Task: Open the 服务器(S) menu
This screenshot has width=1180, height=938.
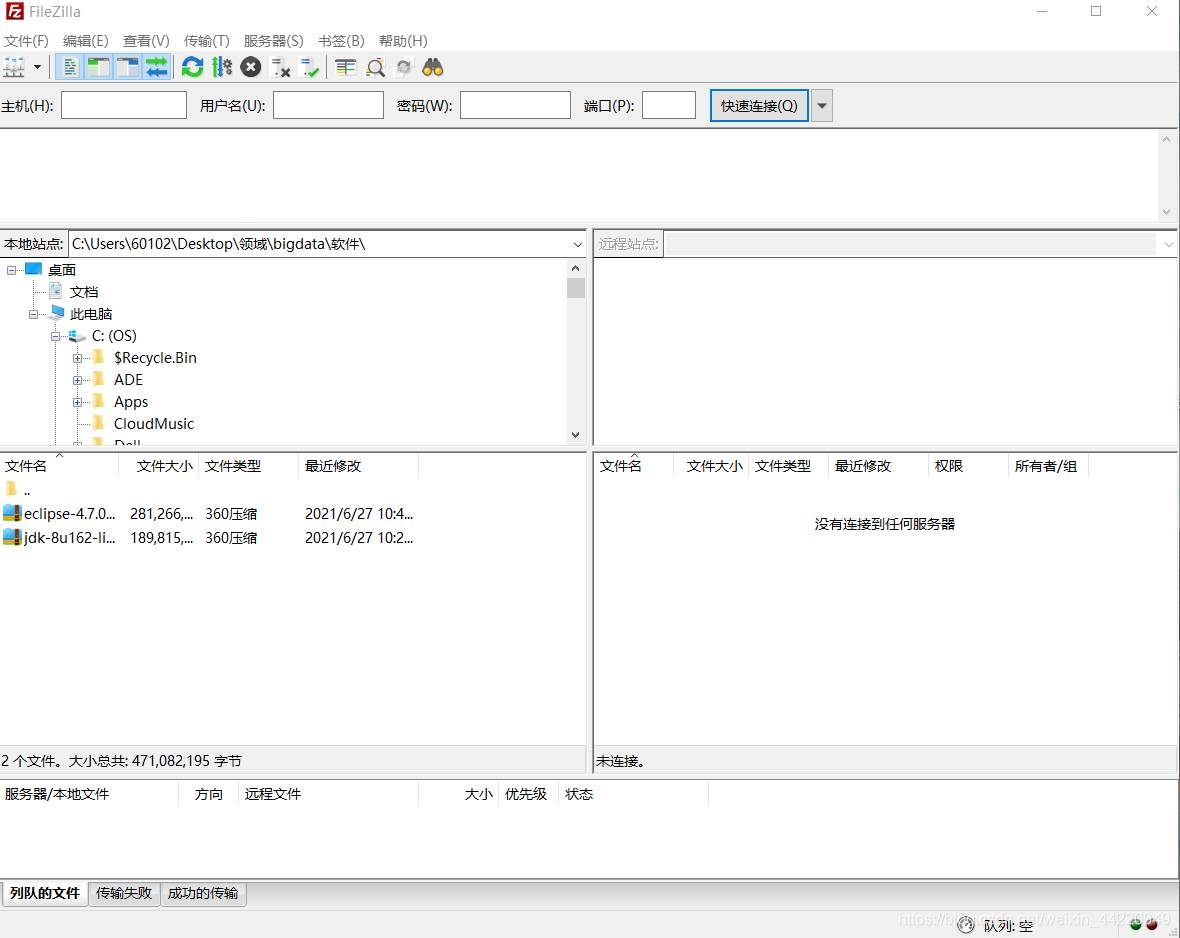Action: (273, 41)
